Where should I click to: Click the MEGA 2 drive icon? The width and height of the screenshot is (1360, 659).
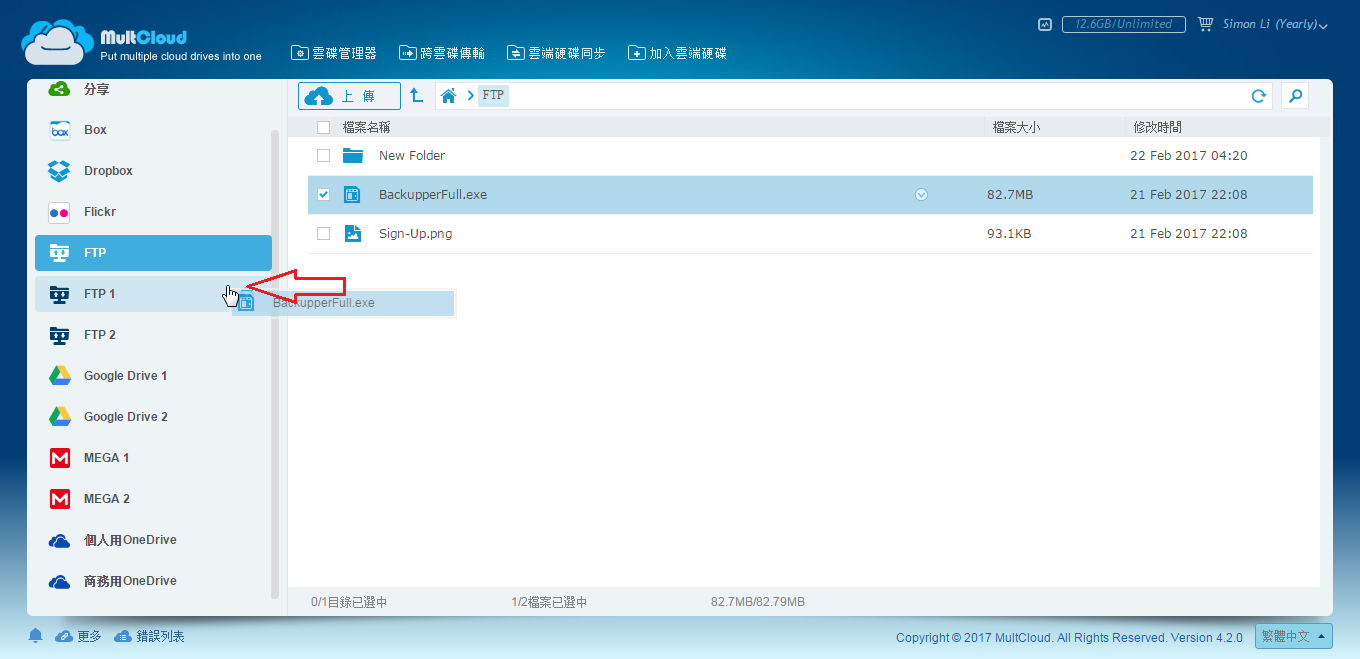[60, 499]
